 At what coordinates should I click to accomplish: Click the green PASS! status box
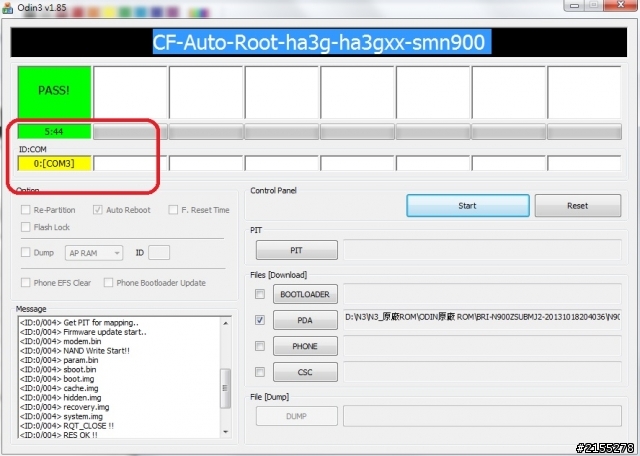pyautogui.click(x=54, y=92)
